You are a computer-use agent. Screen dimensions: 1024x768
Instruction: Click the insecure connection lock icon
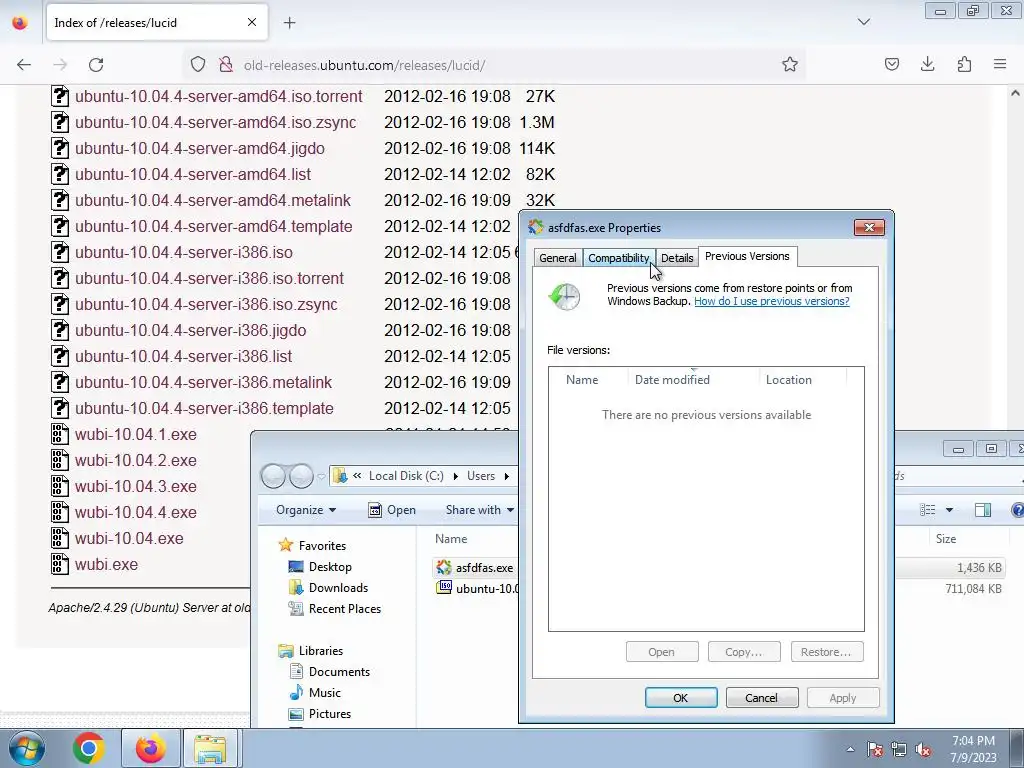coord(226,65)
